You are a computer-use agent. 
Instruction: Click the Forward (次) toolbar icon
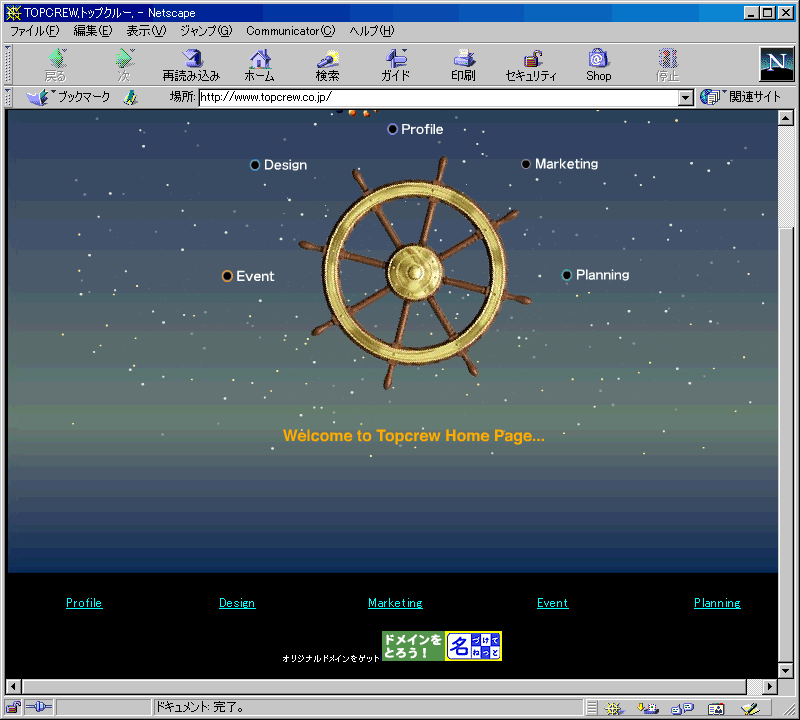coord(124,65)
